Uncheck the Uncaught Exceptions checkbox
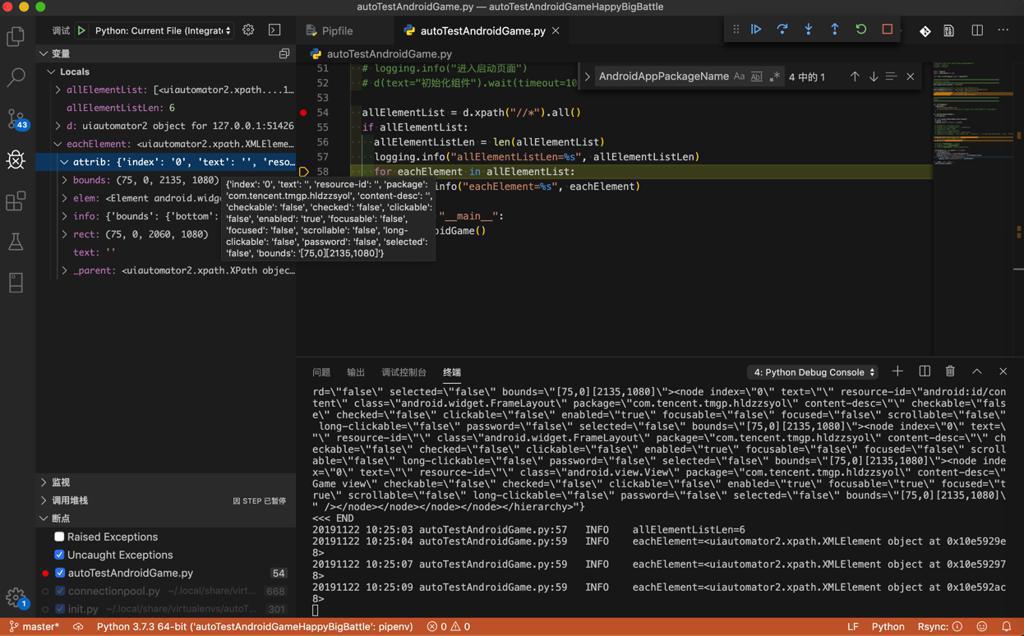 pyautogui.click(x=60, y=555)
